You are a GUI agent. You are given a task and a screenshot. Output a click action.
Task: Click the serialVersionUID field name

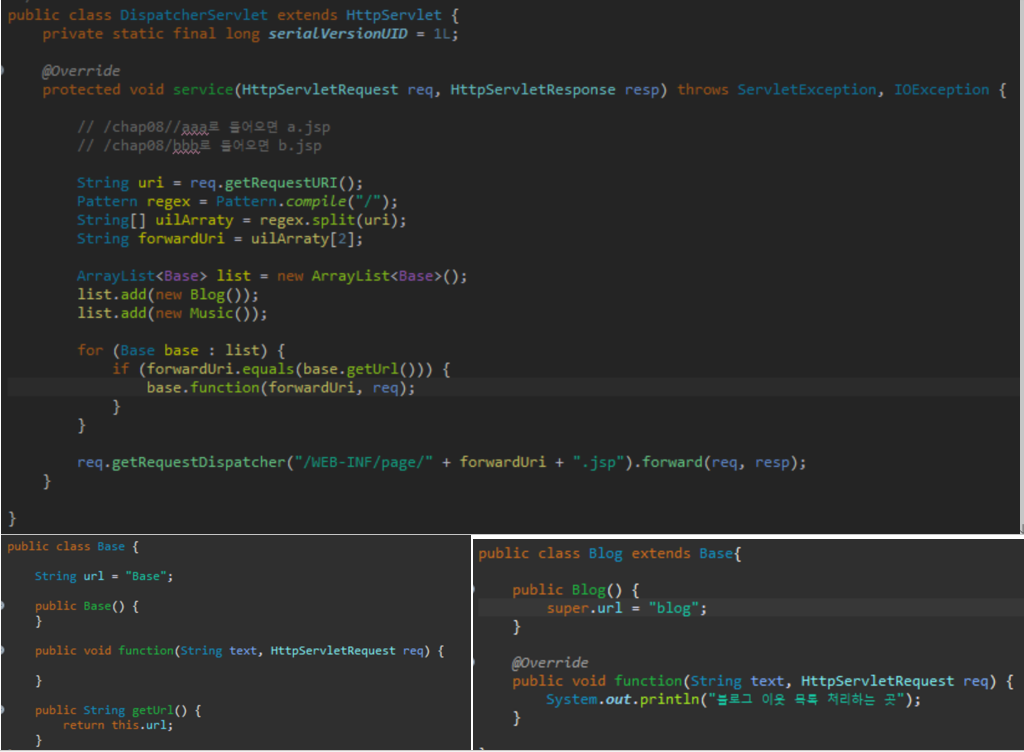pos(338,34)
